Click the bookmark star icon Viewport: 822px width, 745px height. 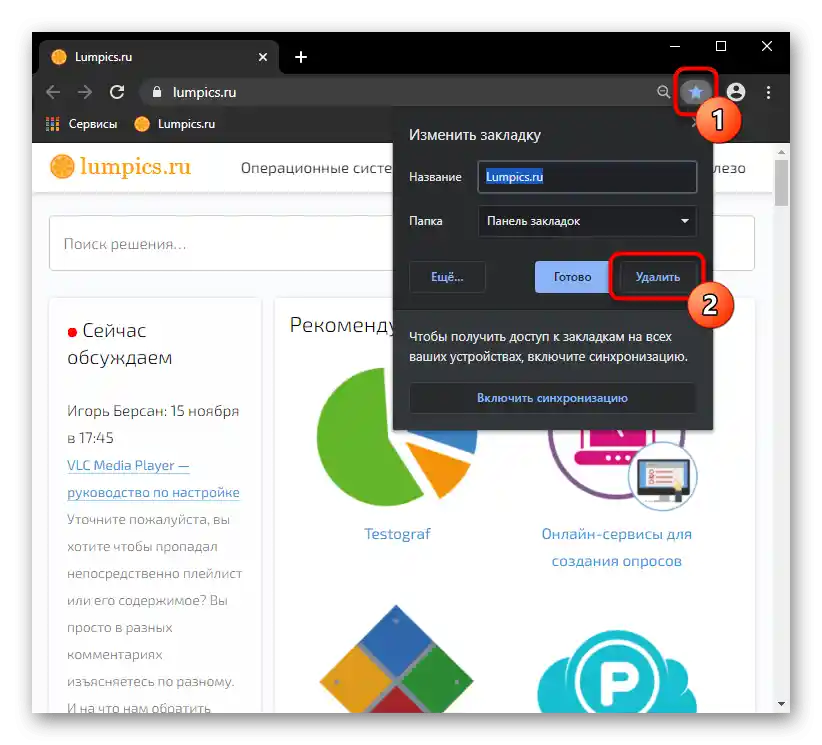[695, 93]
